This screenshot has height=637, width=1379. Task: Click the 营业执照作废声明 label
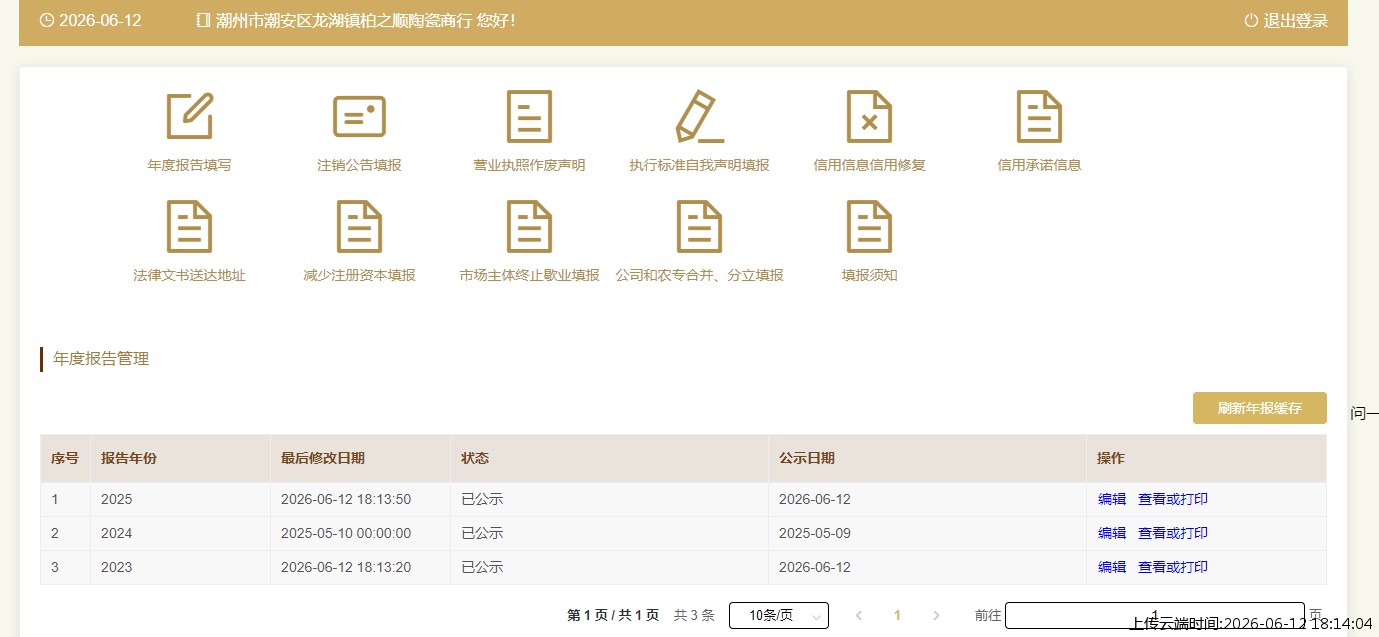click(529, 165)
